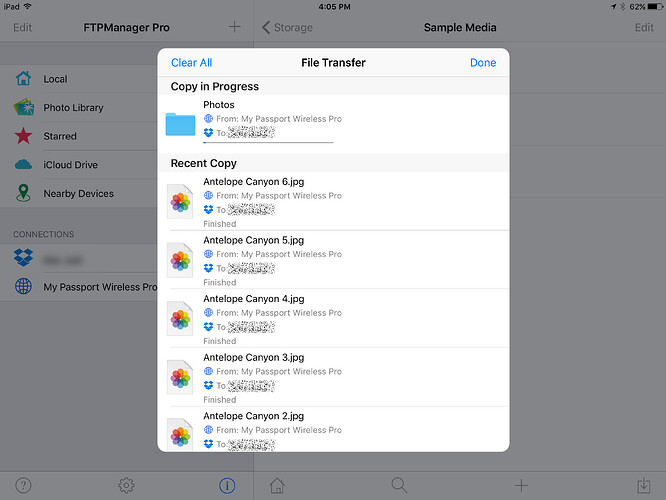This screenshot has height=500, width=666.
Task: Select Antelope Canyon 6.jpg thumbnail
Action: tap(180, 201)
